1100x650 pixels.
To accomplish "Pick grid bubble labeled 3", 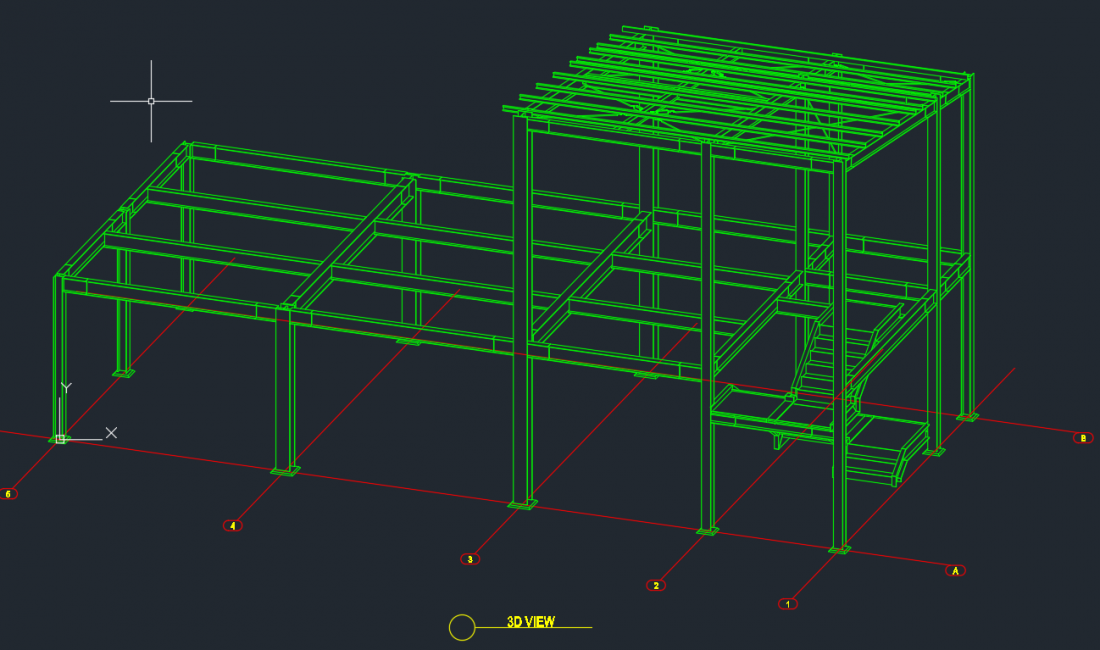I will point(470,559).
